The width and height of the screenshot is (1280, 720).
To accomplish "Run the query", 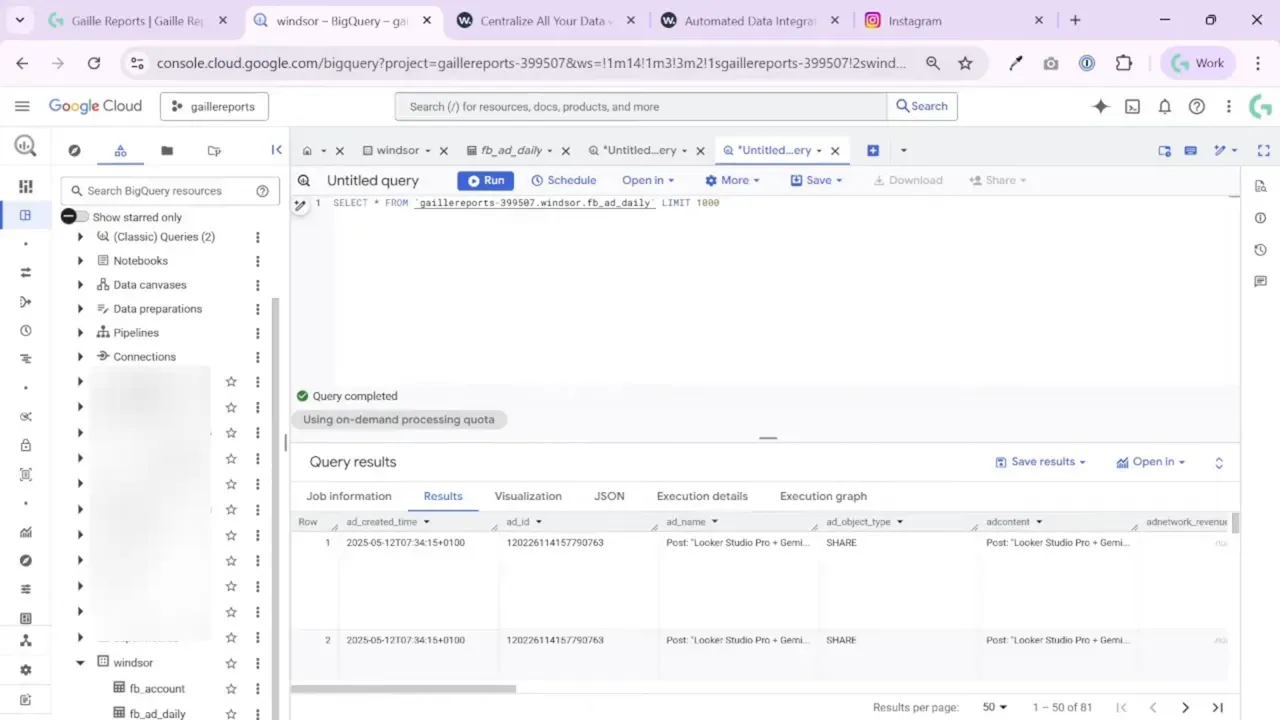I will click(486, 180).
